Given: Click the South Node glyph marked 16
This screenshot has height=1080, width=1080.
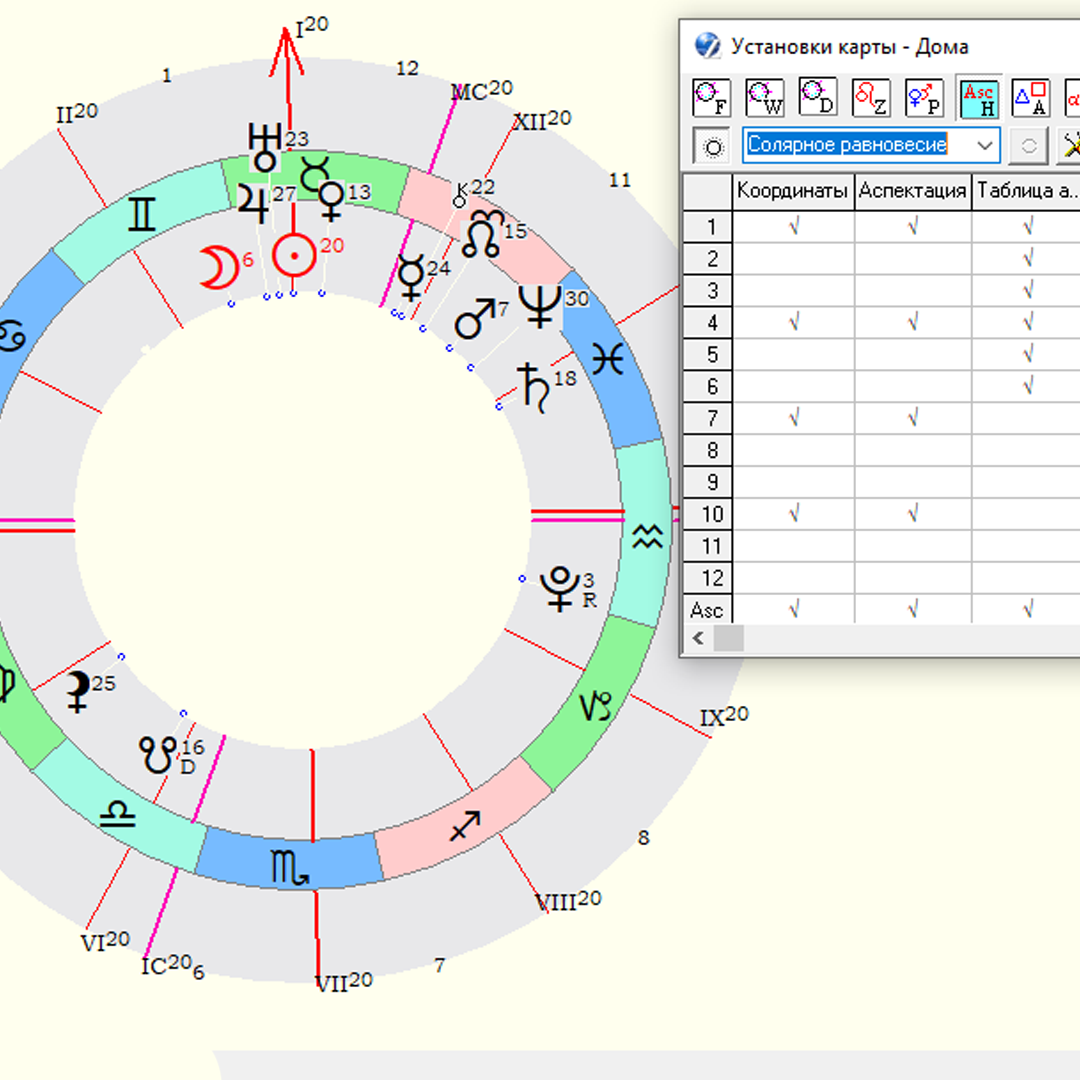Looking at the screenshot, I should [x=158, y=754].
